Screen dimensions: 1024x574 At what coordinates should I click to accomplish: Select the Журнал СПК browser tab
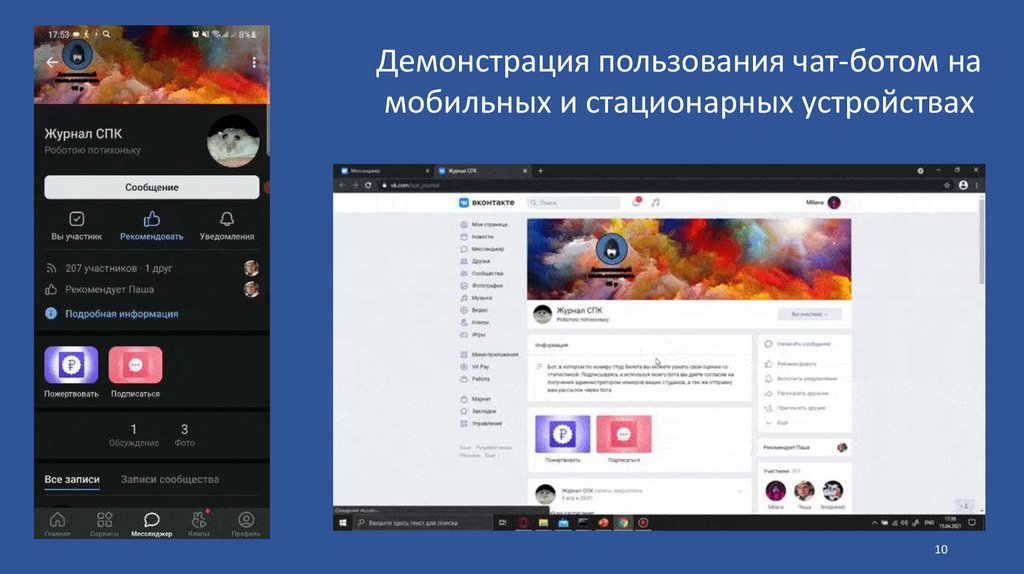point(482,171)
